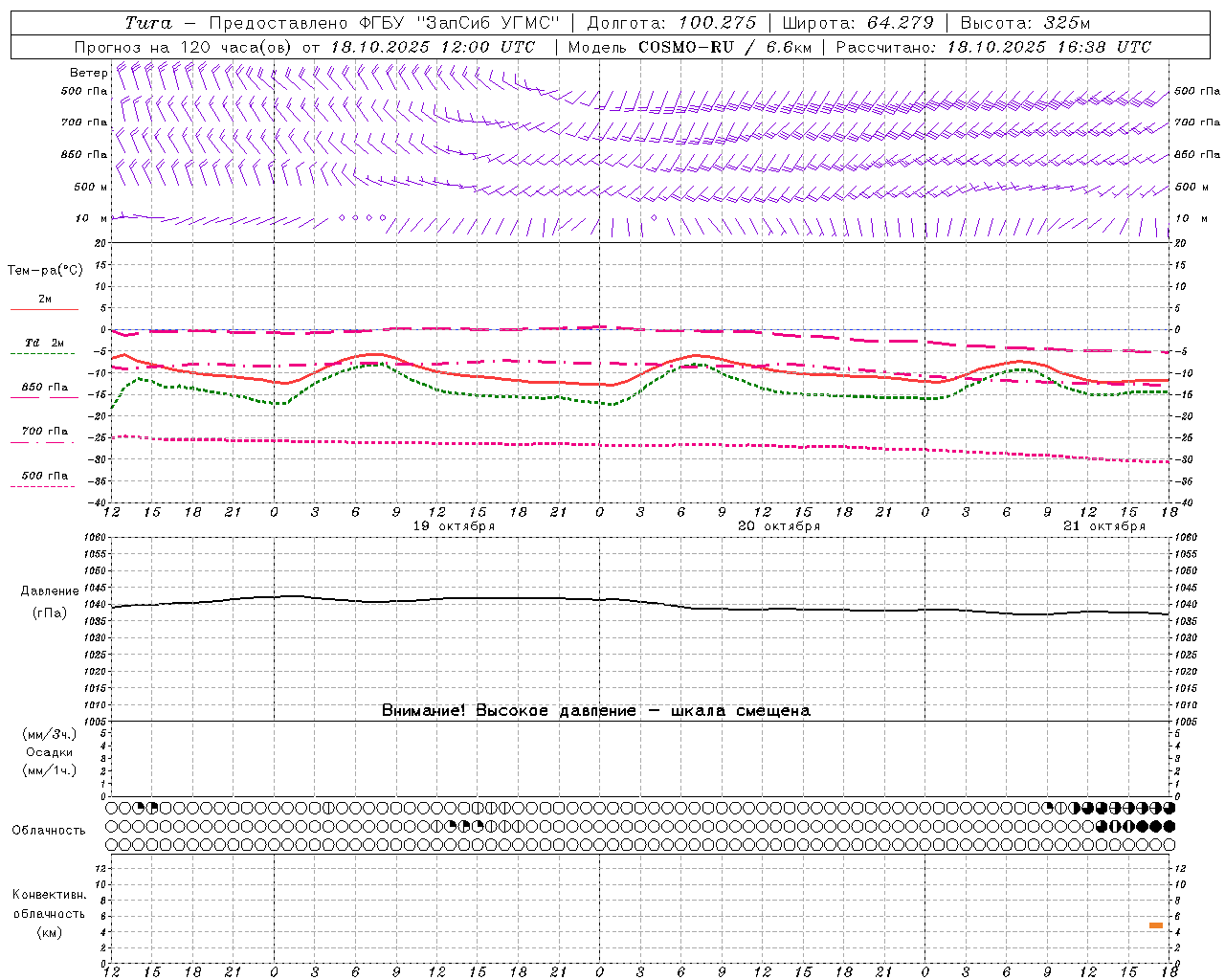
Task: Click the "Осадки" precipitation label
Action: 49,752
